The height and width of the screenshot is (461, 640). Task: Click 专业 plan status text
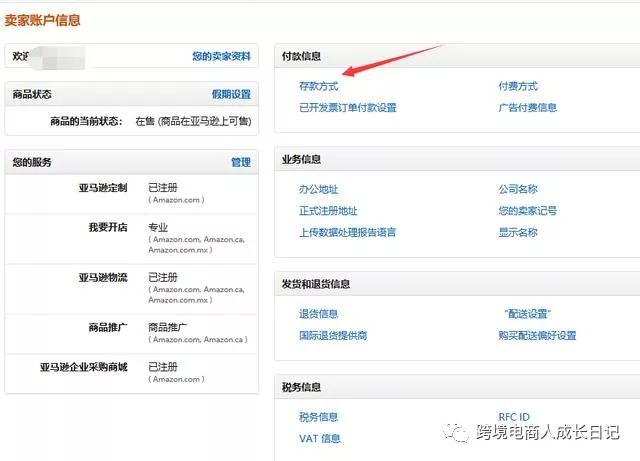pos(158,227)
